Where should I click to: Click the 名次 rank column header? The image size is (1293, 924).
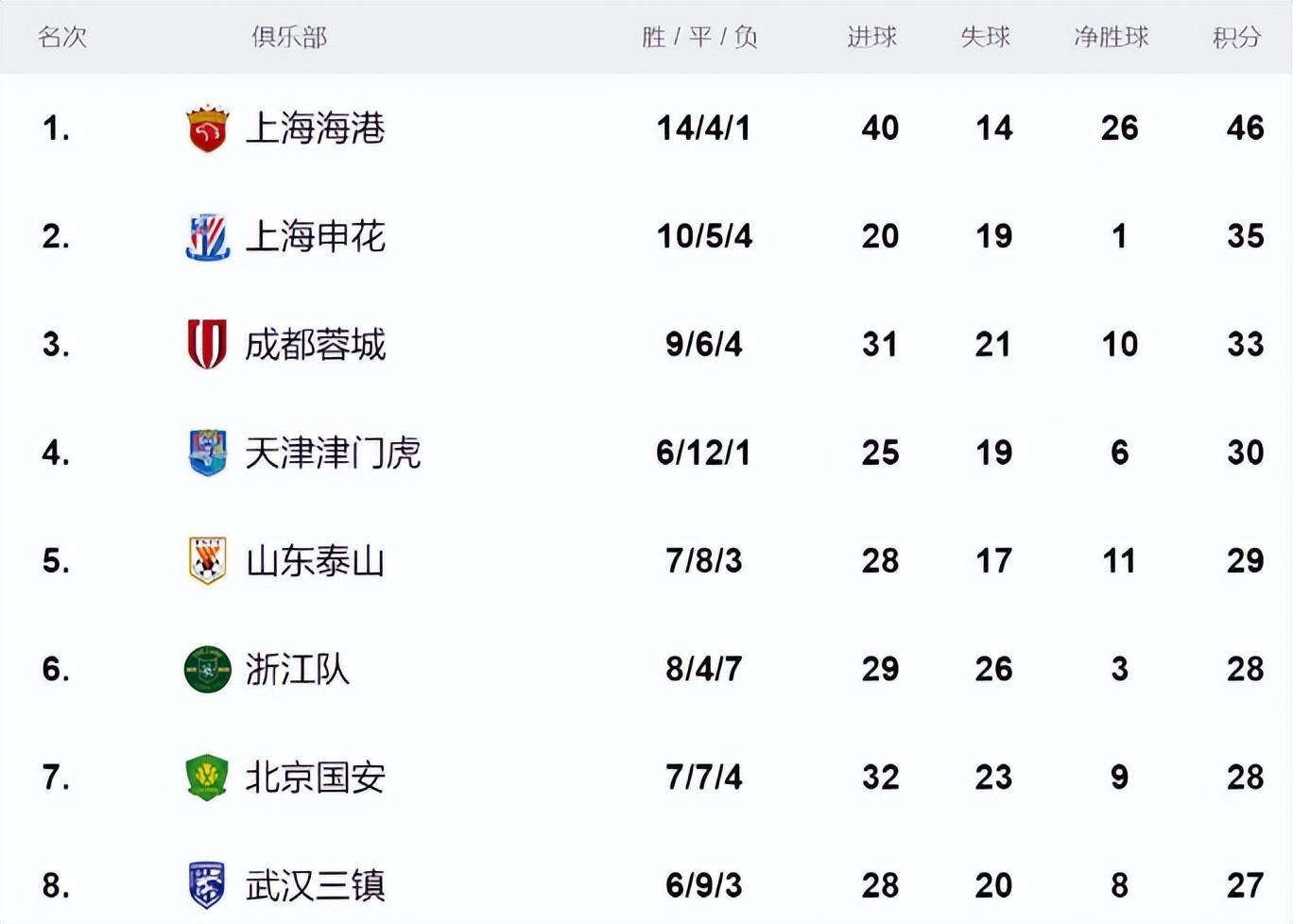pyautogui.click(x=62, y=38)
